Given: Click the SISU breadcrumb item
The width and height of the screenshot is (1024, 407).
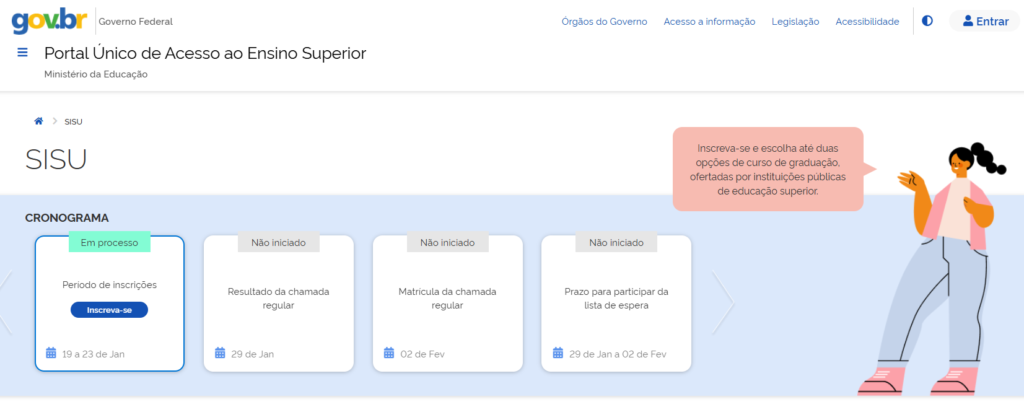Looking at the screenshot, I should tap(73, 122).
